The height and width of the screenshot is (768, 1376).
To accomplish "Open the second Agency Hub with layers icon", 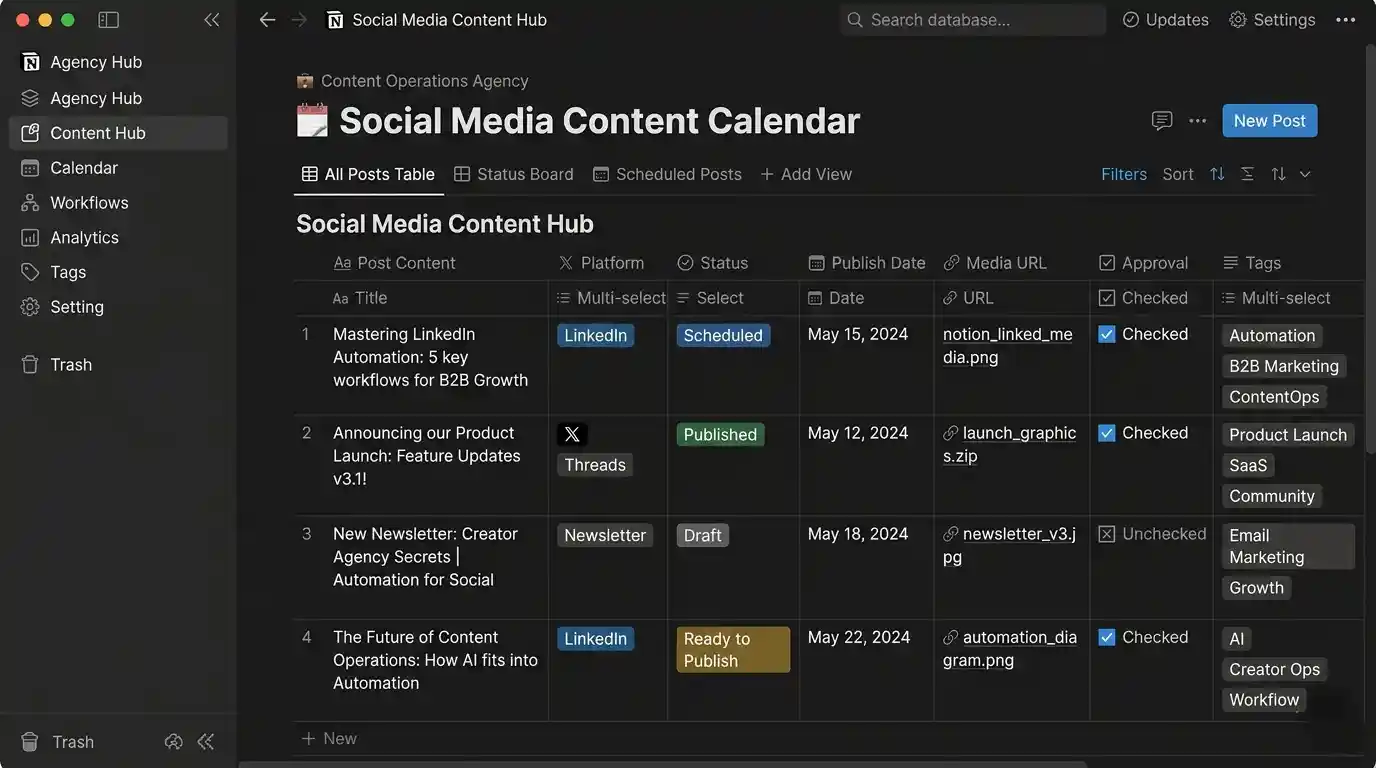I will point(119,98).
